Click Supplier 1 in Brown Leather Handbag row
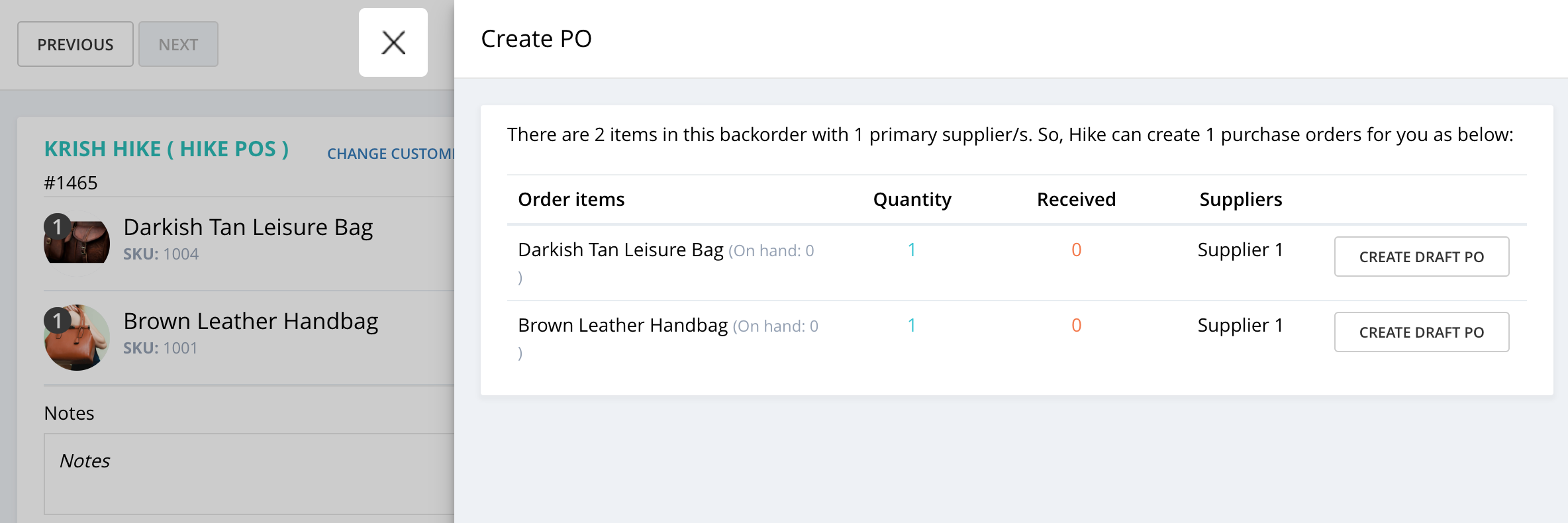1568x523 pixels. (1240, 325)
